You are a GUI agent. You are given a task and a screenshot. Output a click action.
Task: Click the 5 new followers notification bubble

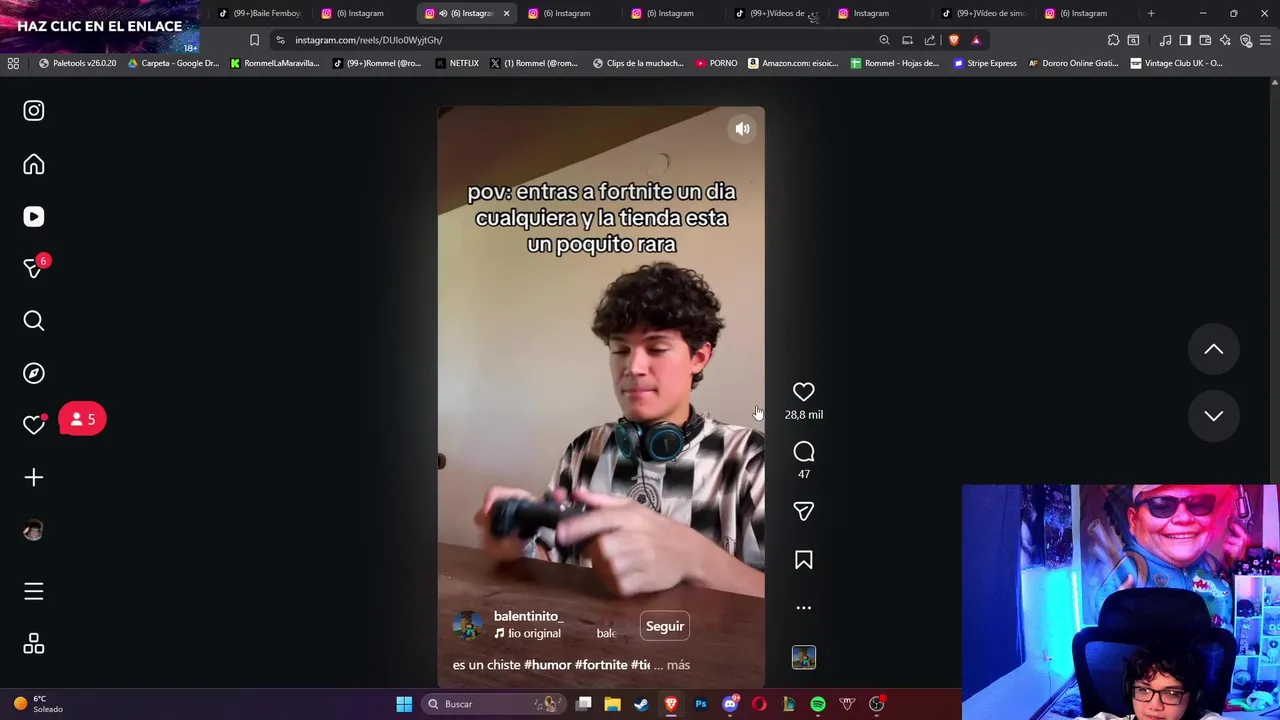[x=82, y=420]
